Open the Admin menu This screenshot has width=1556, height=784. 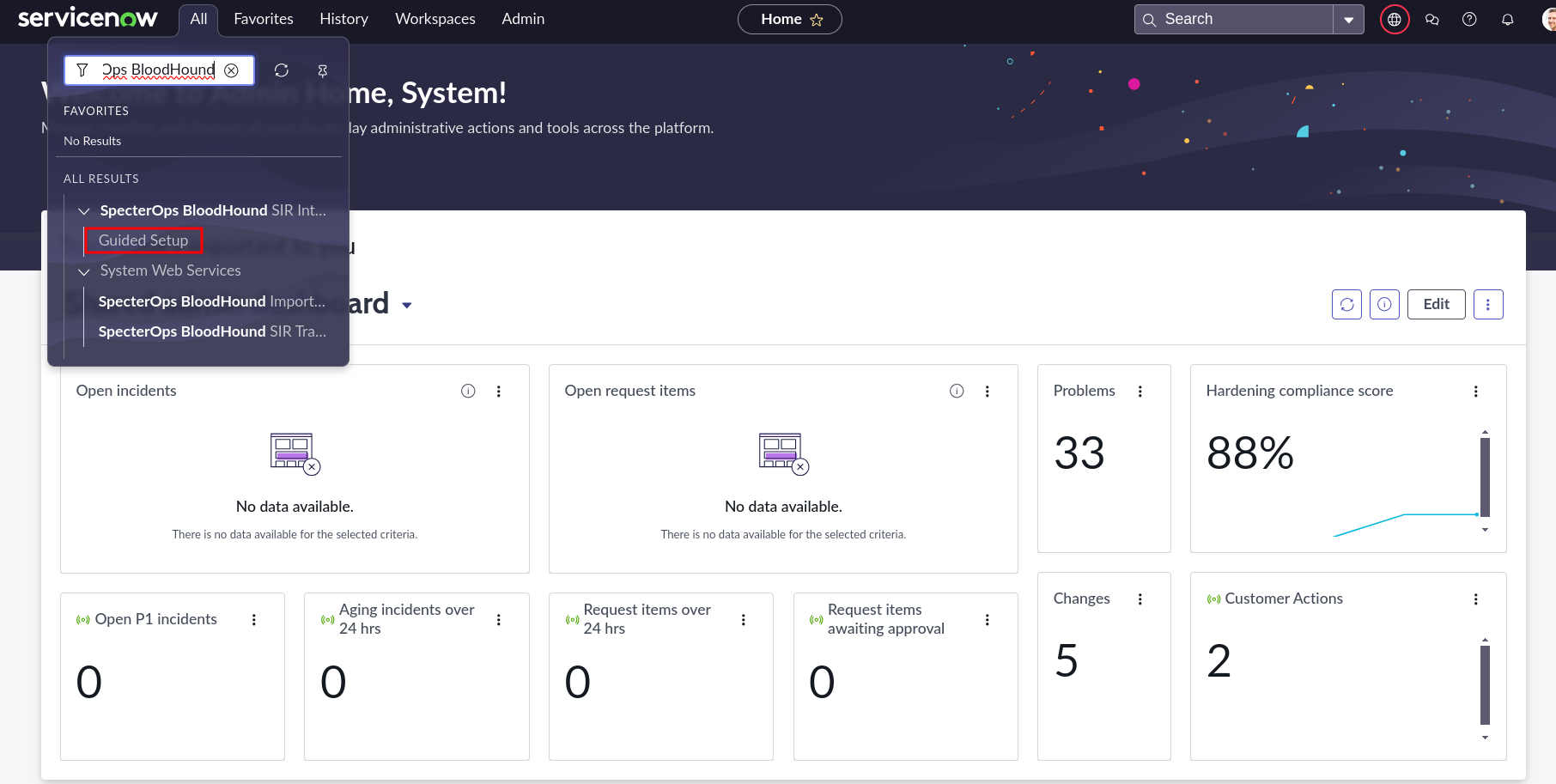click(523, 19)
